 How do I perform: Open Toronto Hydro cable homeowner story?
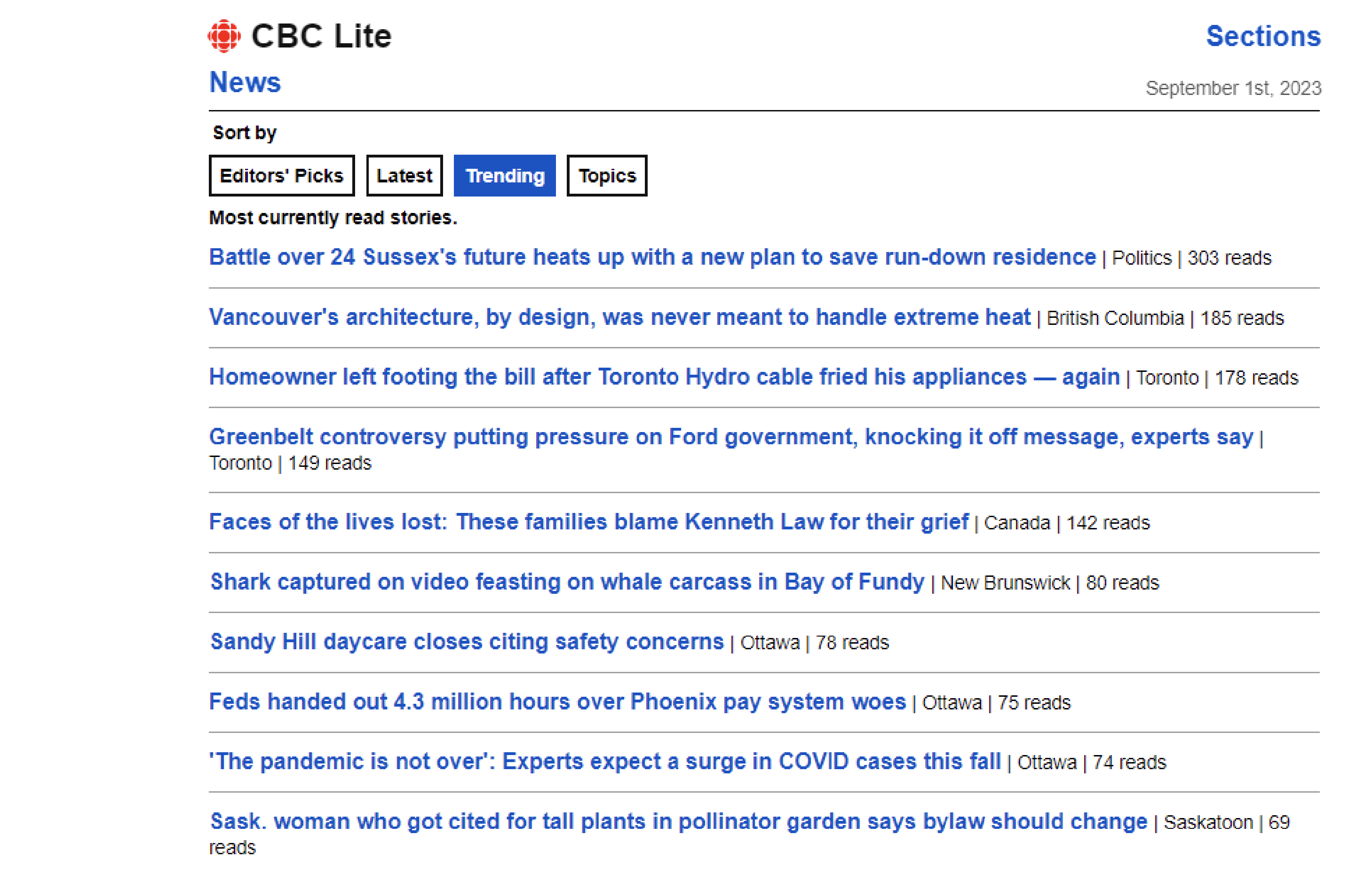[x=664, y=377]
